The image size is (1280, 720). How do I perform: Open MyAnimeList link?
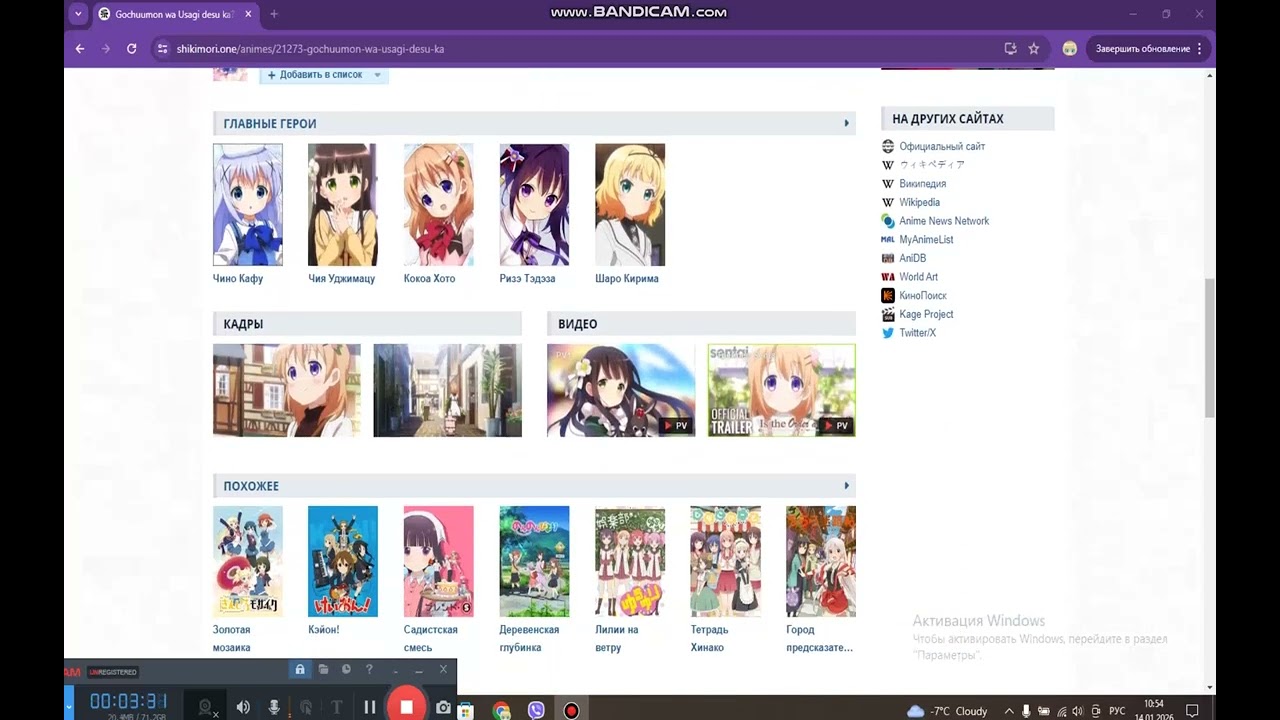point(926,240)
